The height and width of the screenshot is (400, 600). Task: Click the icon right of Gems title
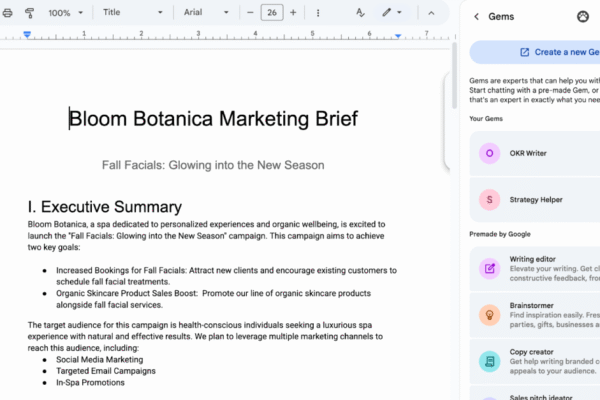click(x=583, y=16)
